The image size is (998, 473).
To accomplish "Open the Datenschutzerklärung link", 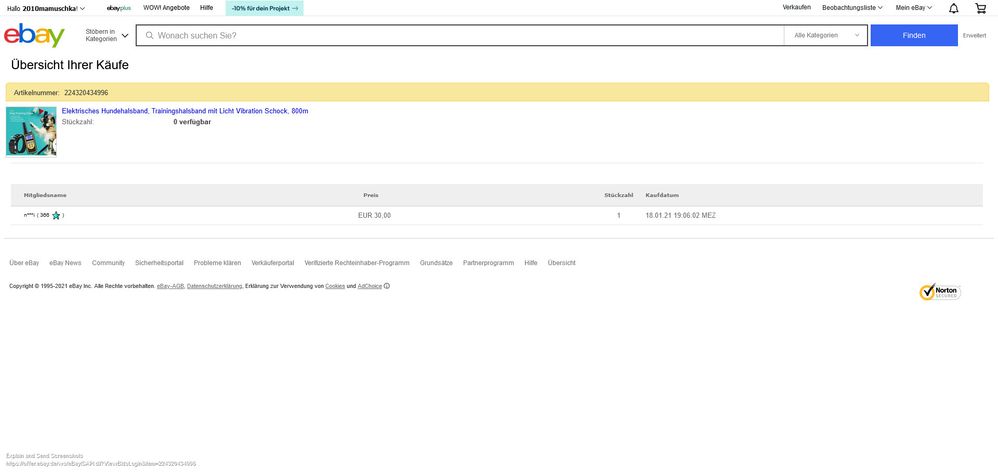I will 214,286.
